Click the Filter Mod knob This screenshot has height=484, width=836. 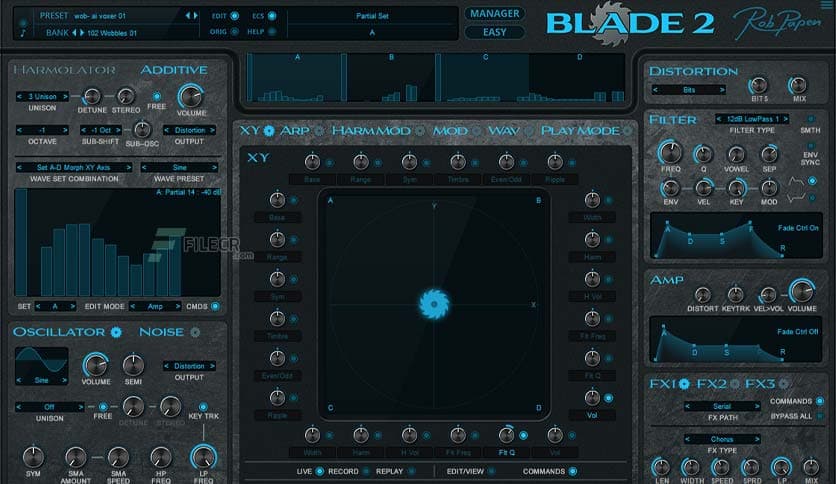(x=769, y=188)
